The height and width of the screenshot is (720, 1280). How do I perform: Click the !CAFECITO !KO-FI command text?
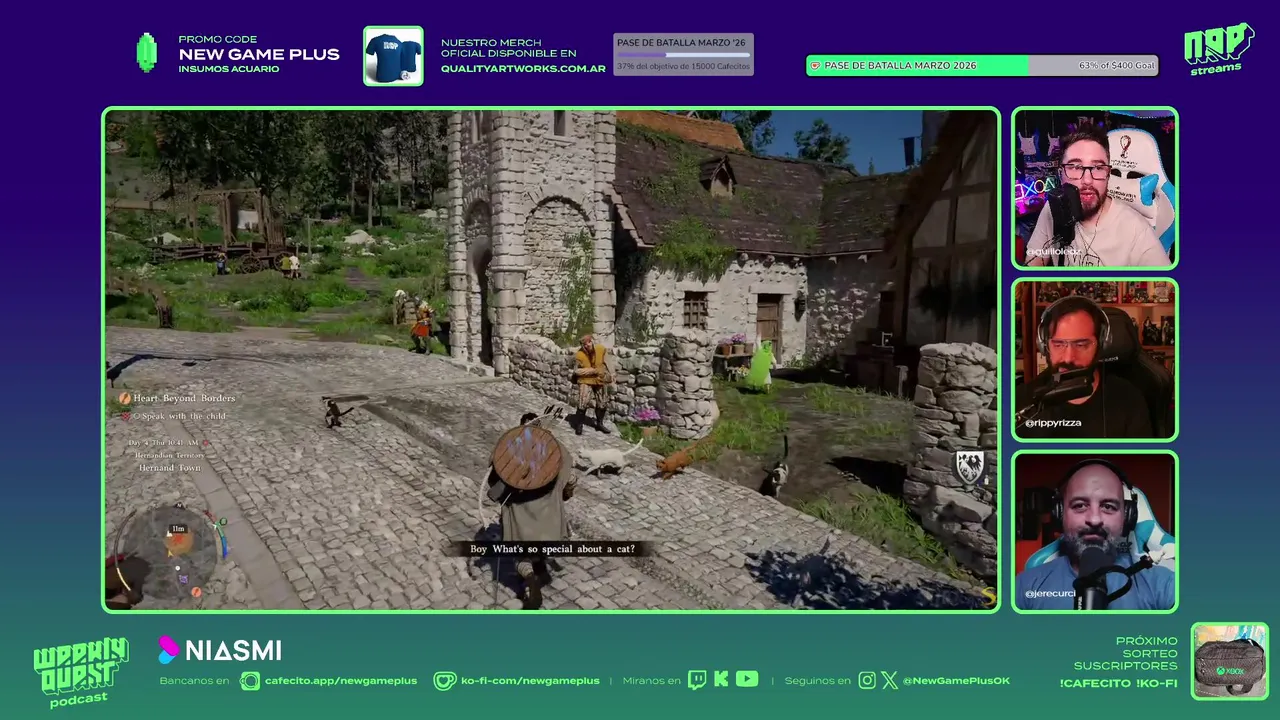point(1118,684)
